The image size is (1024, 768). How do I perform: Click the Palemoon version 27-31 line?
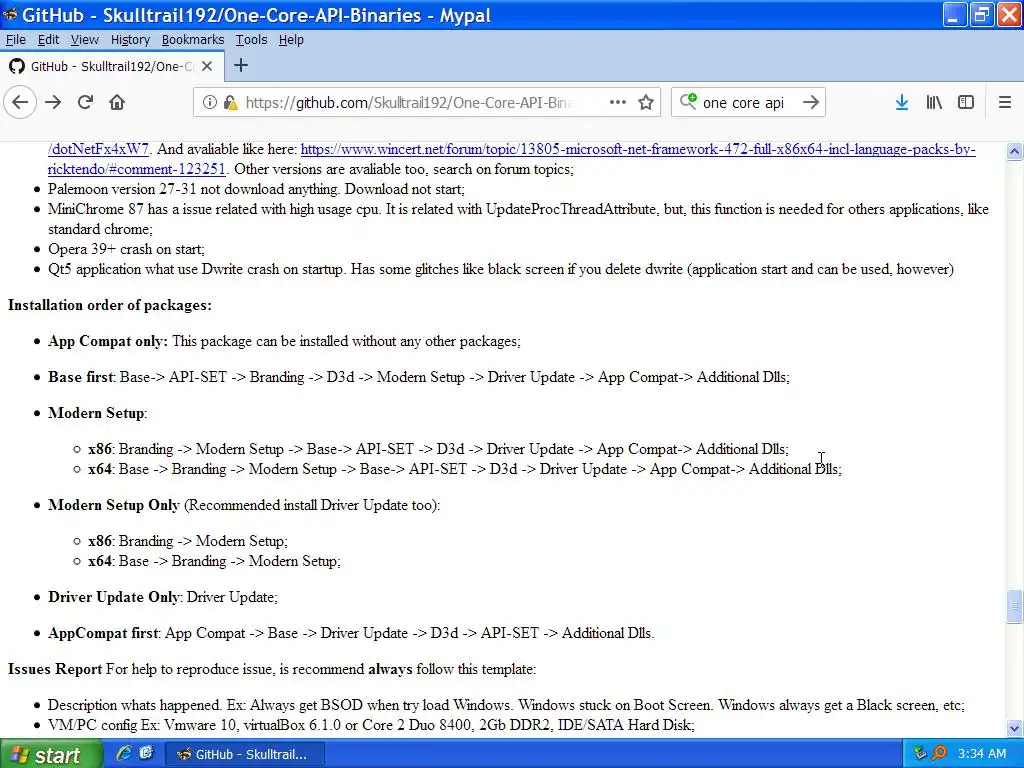tap(256, 189)
